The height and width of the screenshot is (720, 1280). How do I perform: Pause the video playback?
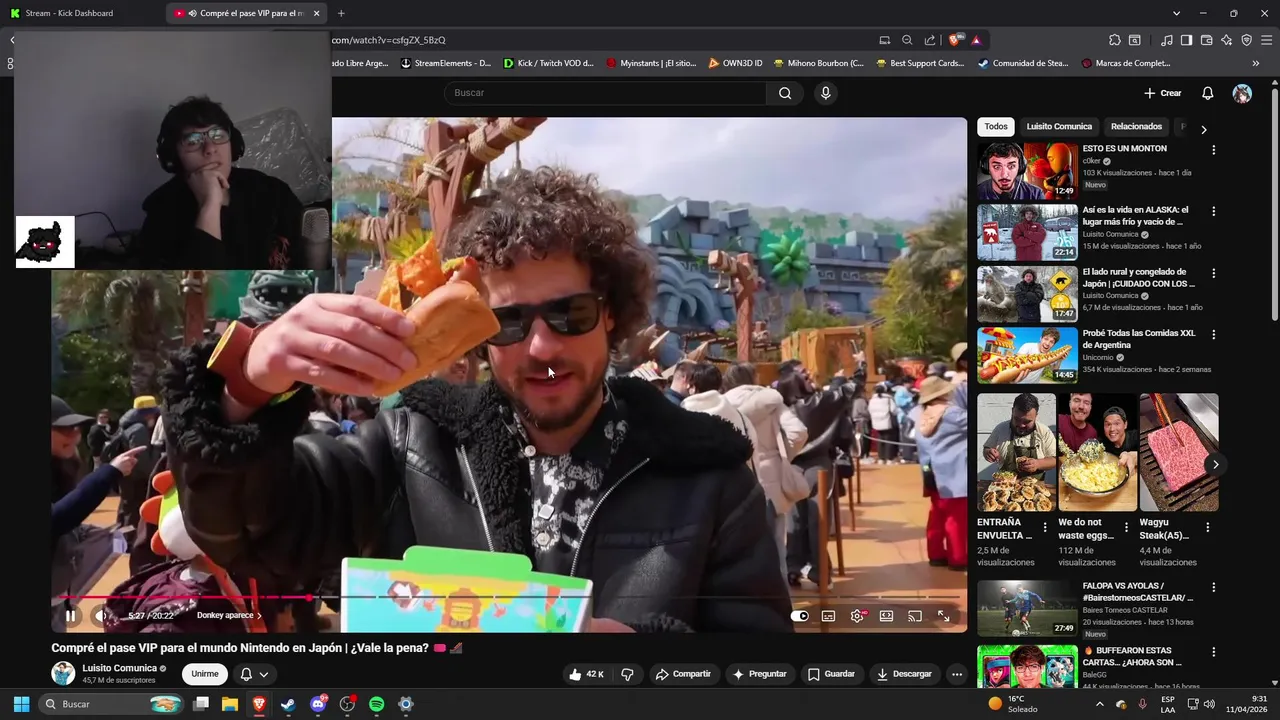click(x=70, y=616)
